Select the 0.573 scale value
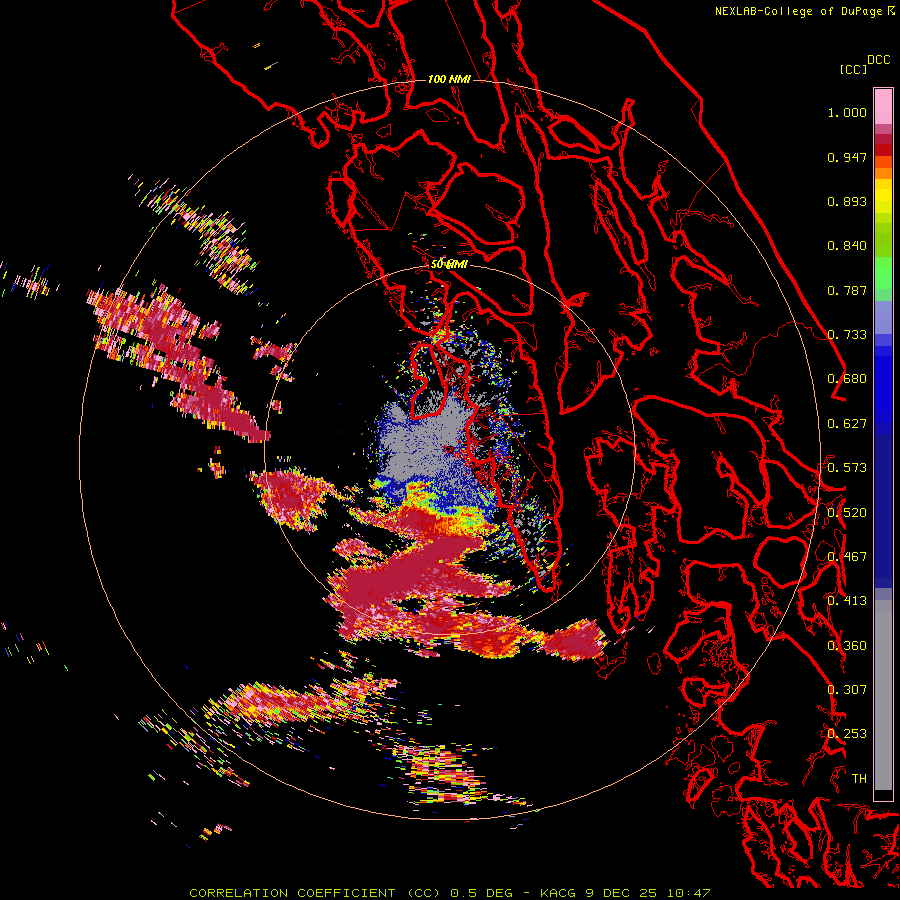This screenshot has width=900, height=900. point(847,468)
